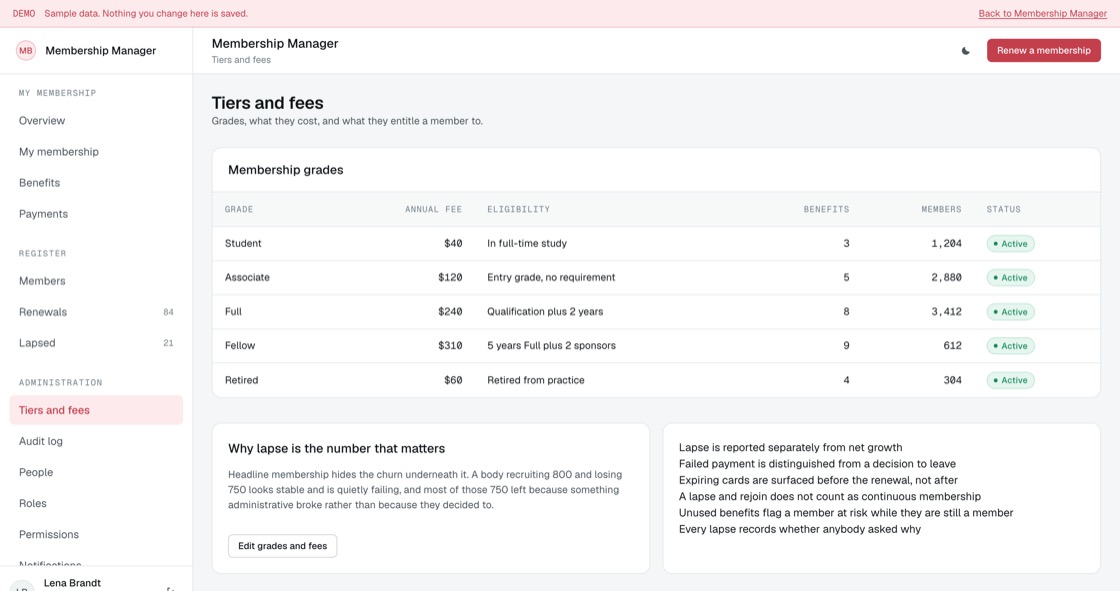This screenshot has width=1120, height=591.
Task: Click the Eligibility column header
Action: [x=519, y=209]
